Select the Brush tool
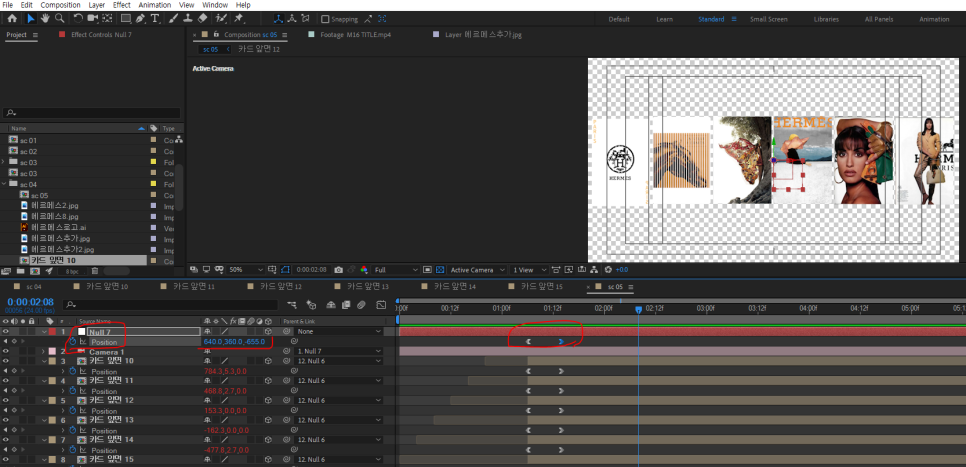The width and height of the screenshot is (966, 467). point(173,18)
